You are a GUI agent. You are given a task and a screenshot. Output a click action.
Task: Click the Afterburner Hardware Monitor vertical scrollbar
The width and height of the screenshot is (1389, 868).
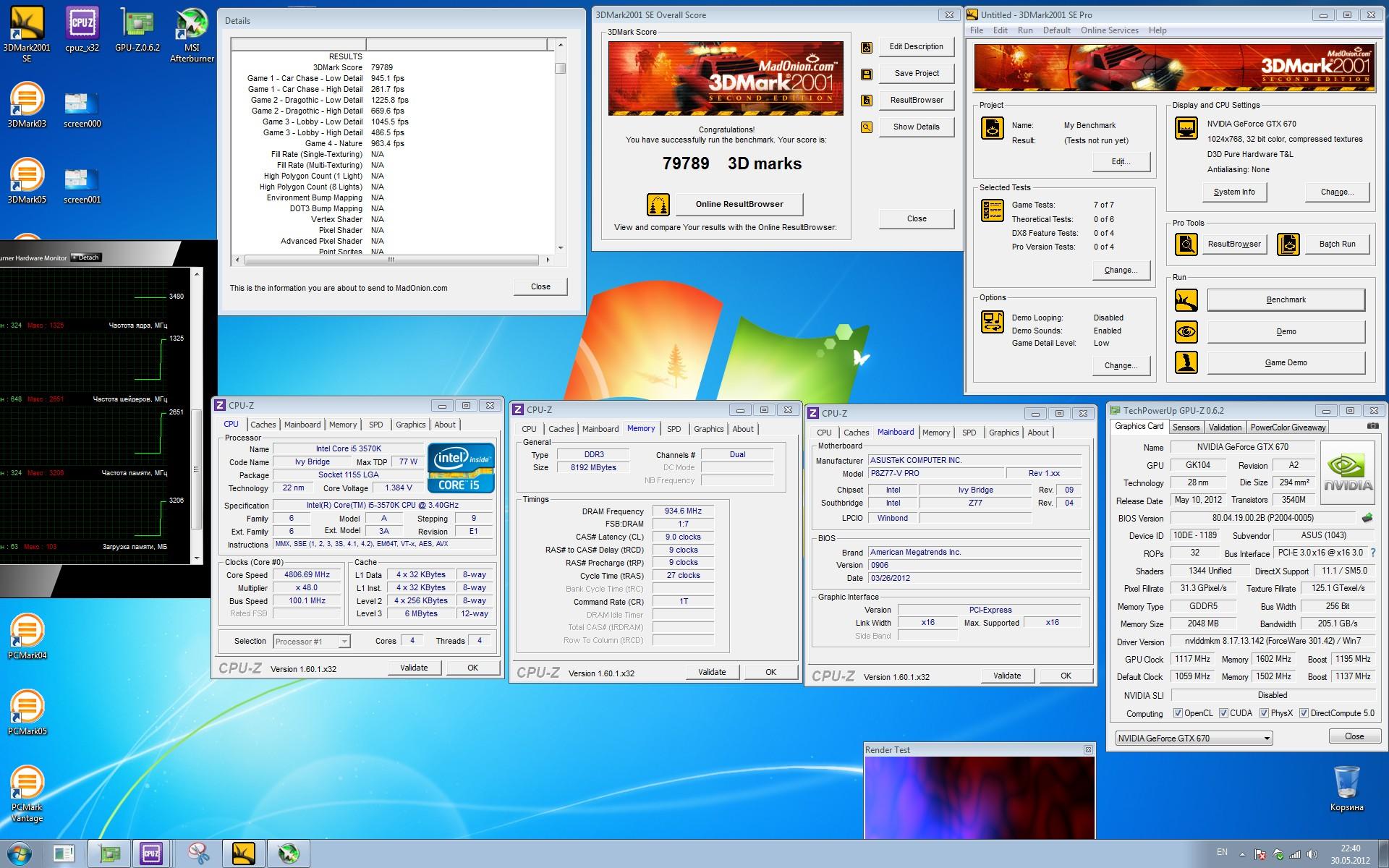(x=195, y=470)
